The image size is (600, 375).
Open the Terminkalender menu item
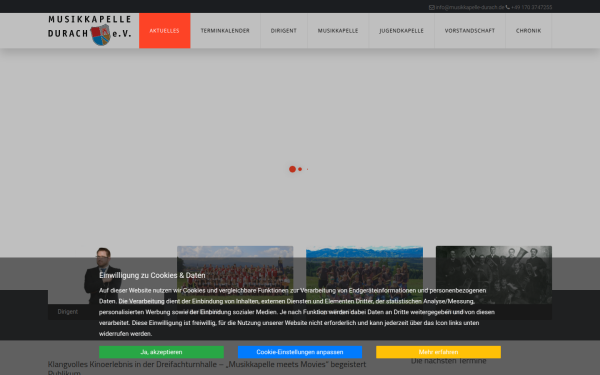point(225,31)
